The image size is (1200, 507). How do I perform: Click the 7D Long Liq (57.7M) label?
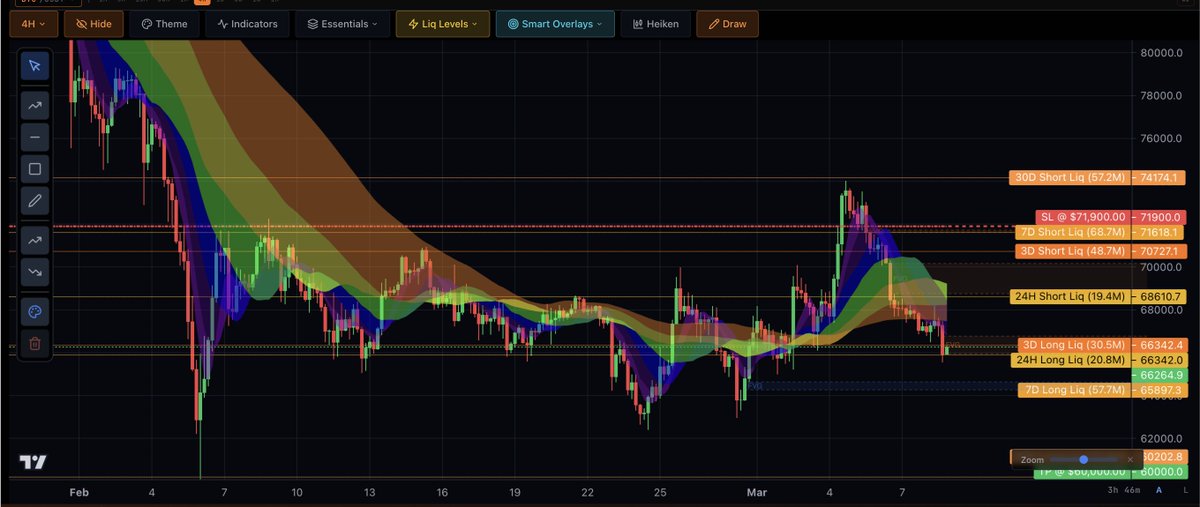pyautogui.click(x=1073, y=390)
